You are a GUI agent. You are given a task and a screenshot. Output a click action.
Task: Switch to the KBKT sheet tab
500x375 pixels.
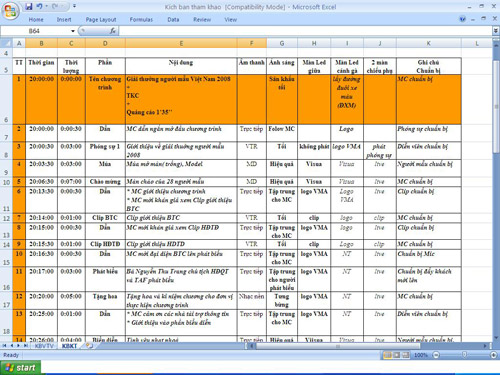click(69, 346)
